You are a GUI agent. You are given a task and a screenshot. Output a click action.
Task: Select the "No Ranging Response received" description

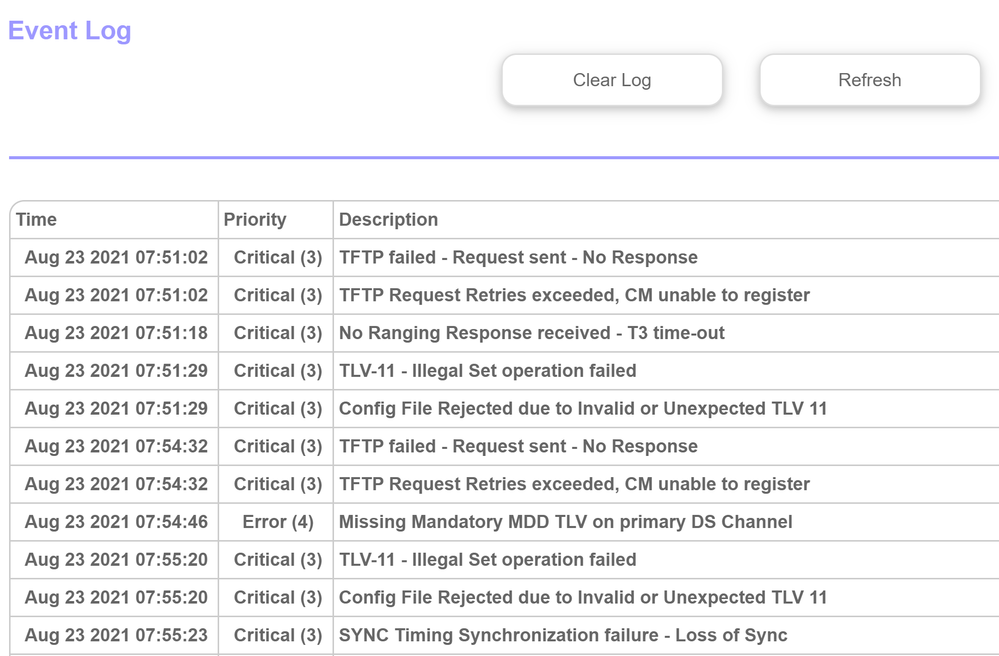tap(531, 333)
